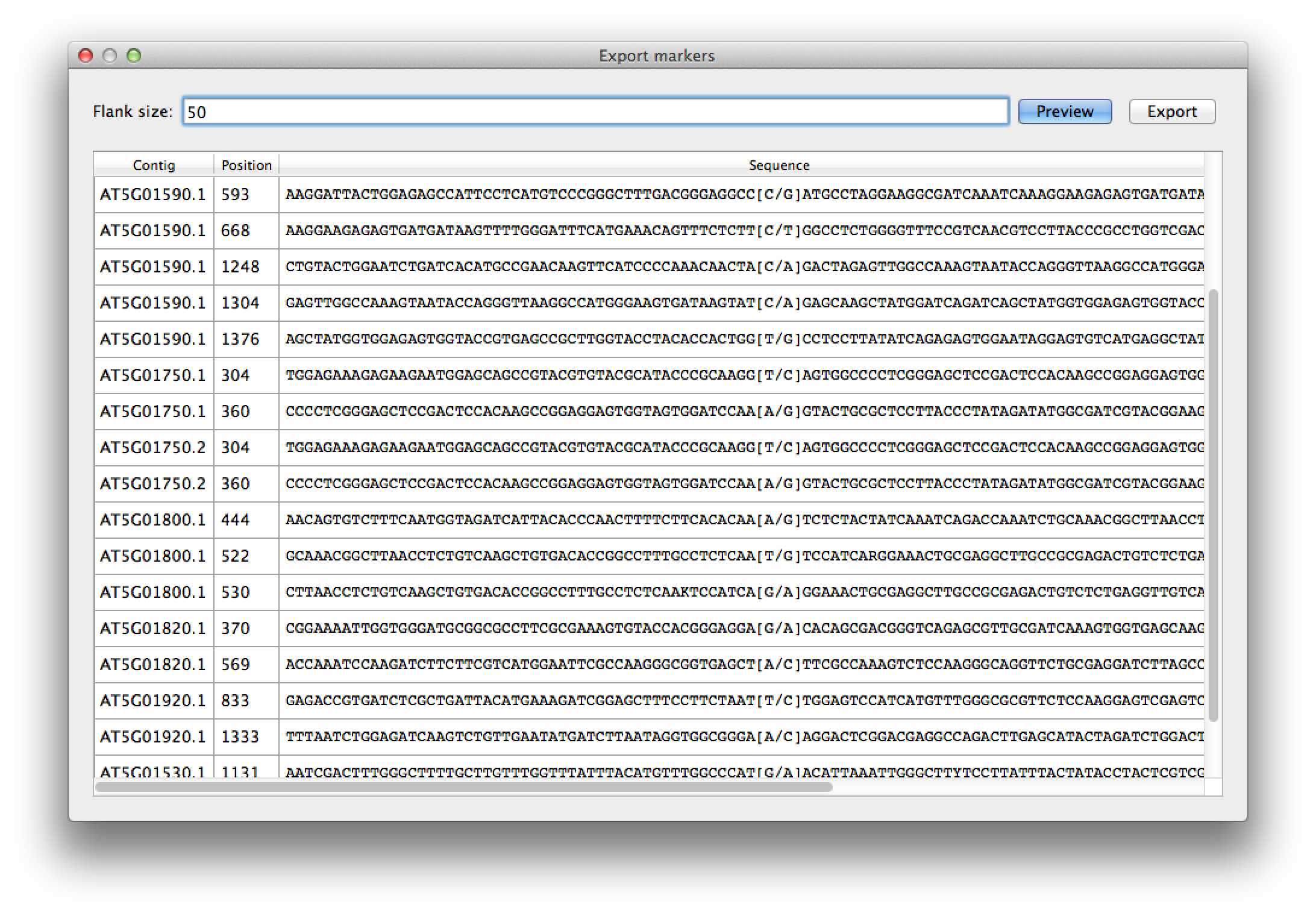Image resolution: width=1316 pixels, height=916 pixels.
Task: Select the AT5G01920.1 row at position 1333
Action: click(152, 737)
